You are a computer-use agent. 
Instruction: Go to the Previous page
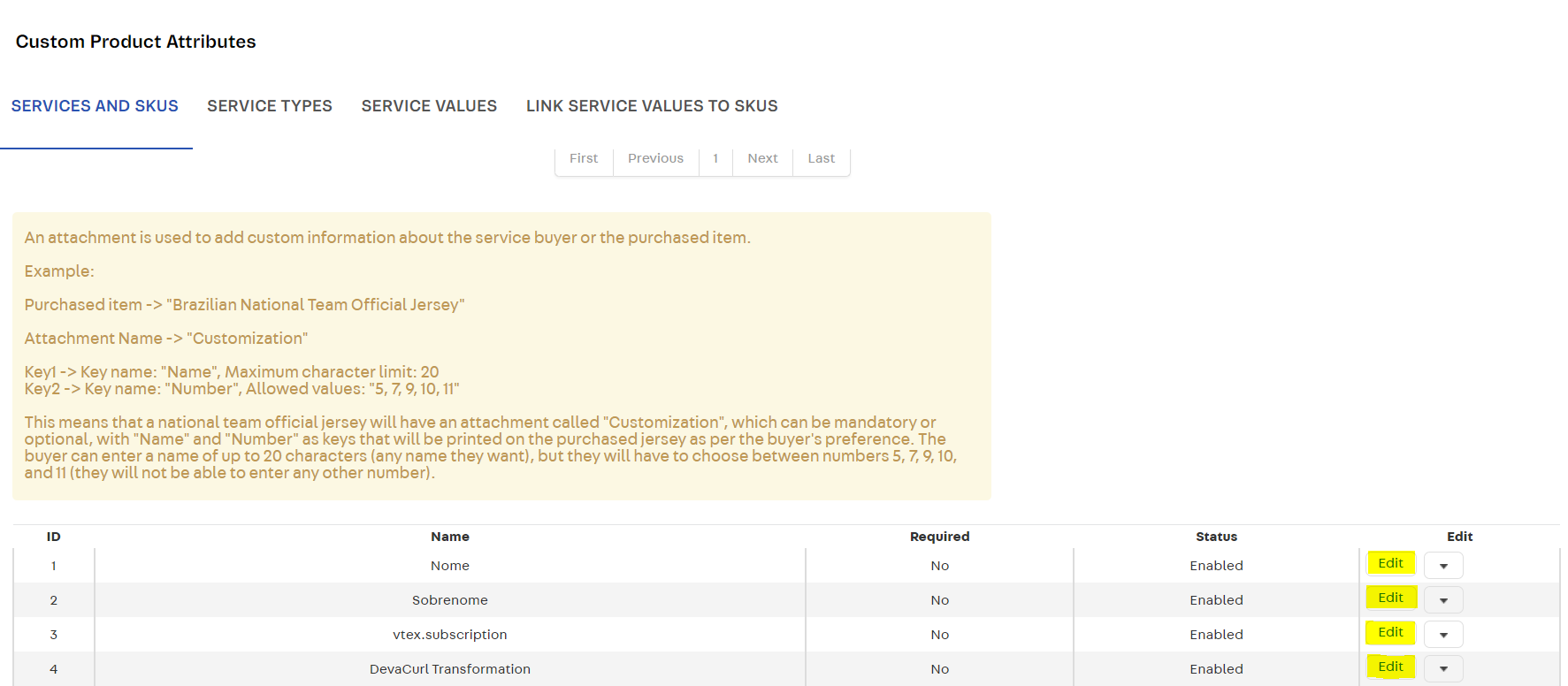click(655, 158)
